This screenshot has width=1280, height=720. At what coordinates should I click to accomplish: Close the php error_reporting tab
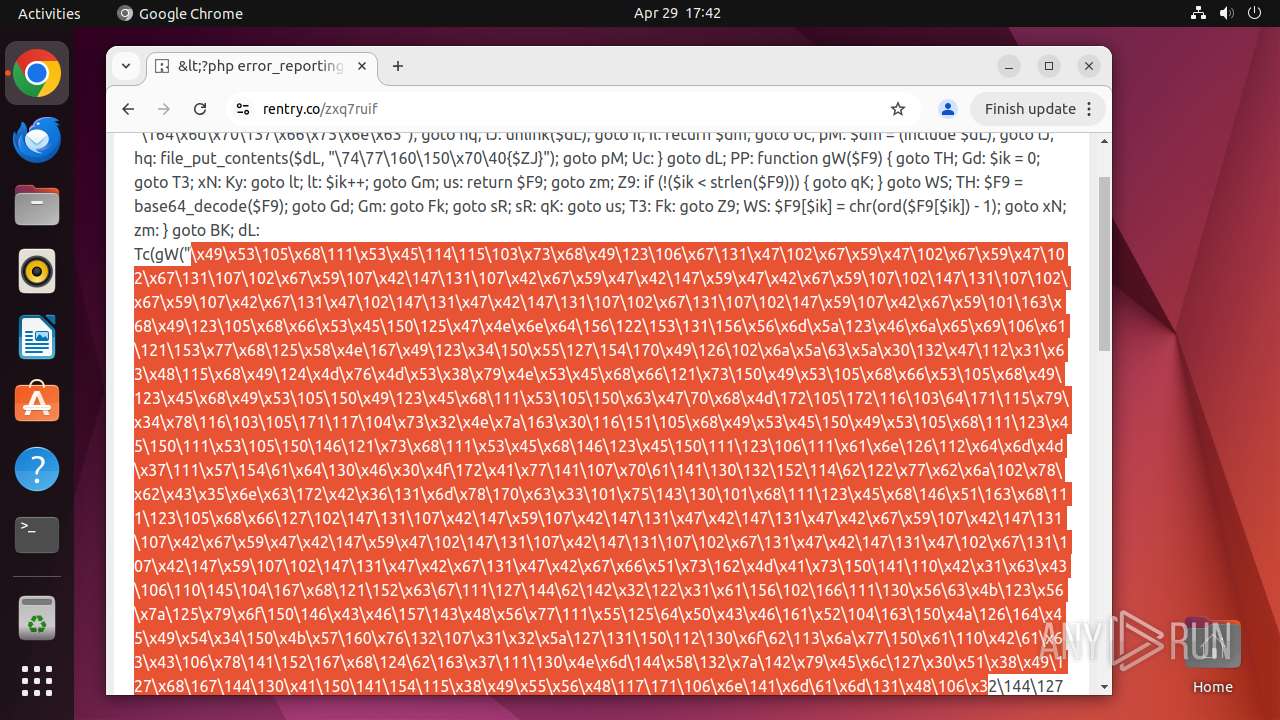coord(362,66)
